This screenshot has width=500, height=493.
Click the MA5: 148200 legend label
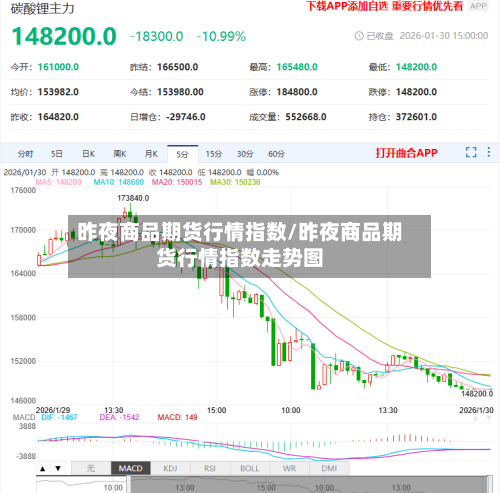[58, 182]
